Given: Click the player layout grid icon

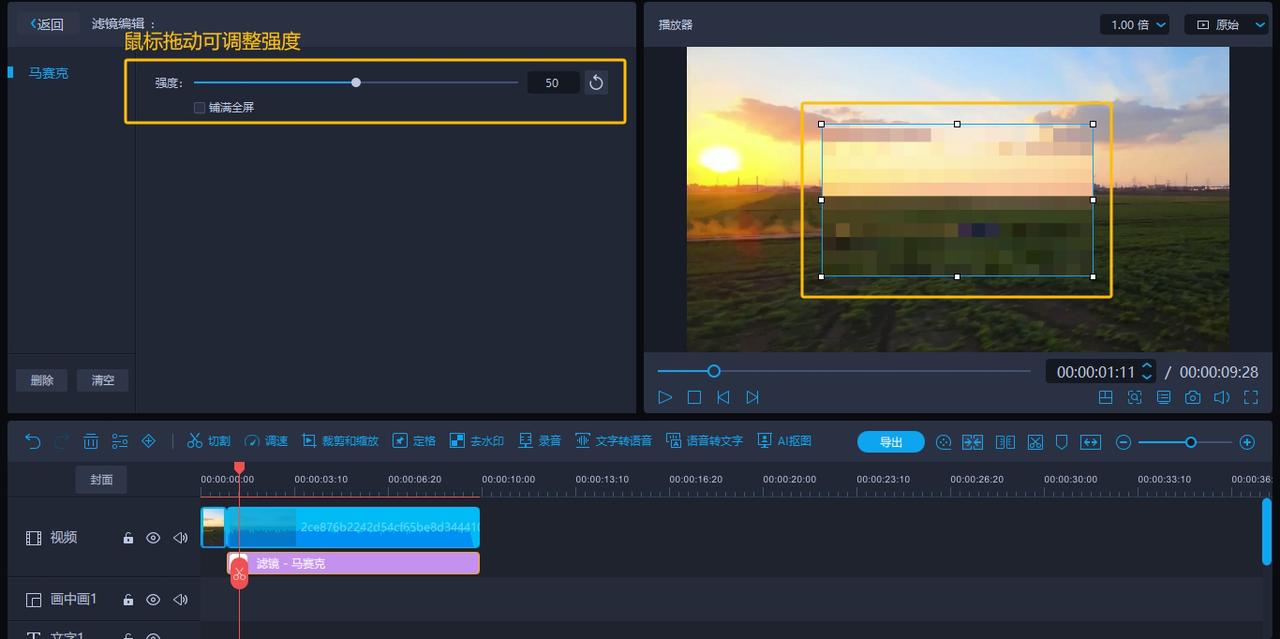Looking at the screenshot, I should (1105, 397).
